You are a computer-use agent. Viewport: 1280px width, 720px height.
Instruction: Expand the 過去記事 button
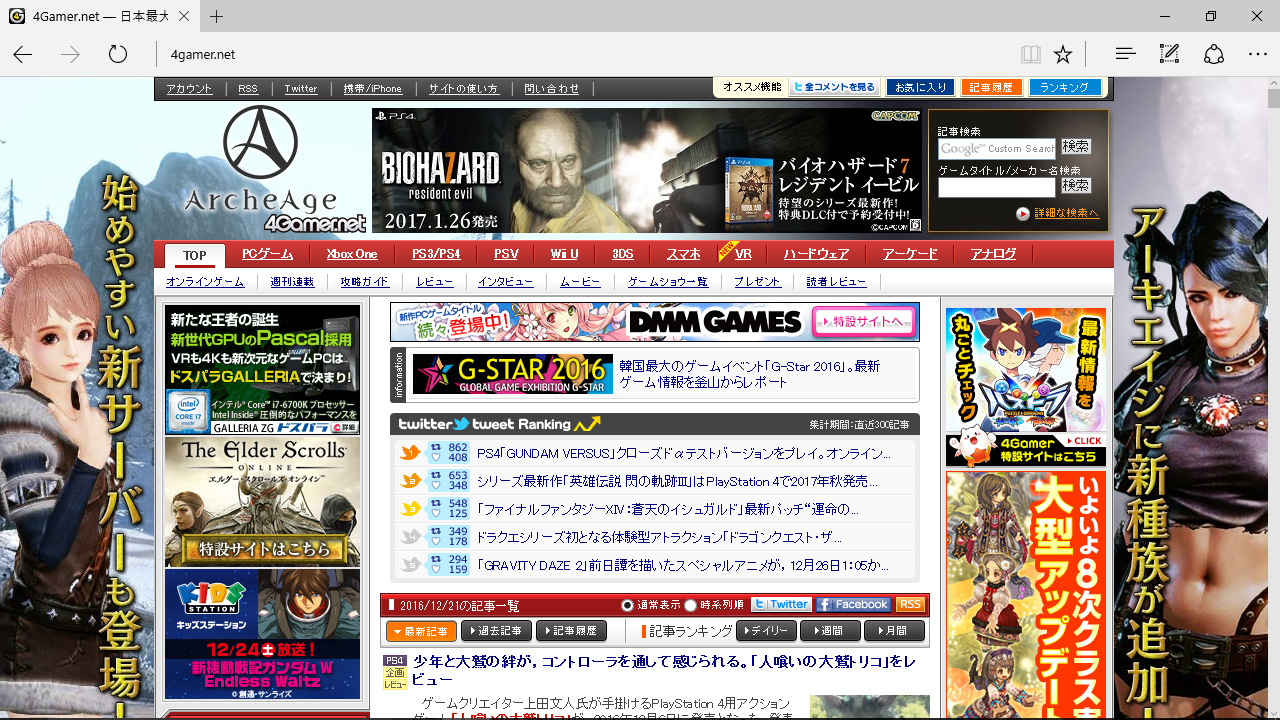coord(496,631)
